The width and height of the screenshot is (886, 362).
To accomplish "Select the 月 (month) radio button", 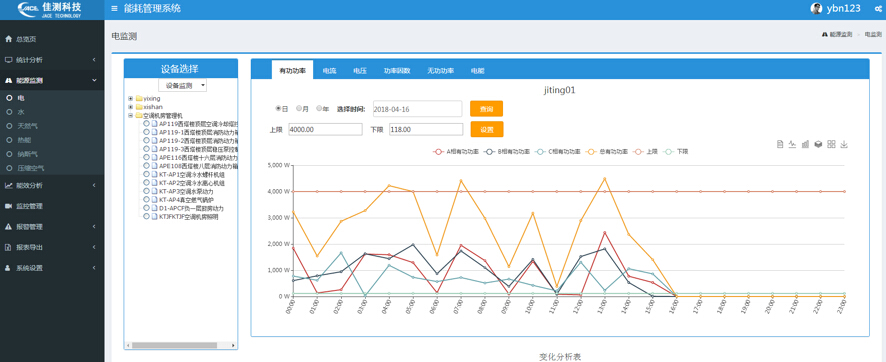I will pyautogui.click(x=298, y=108).
